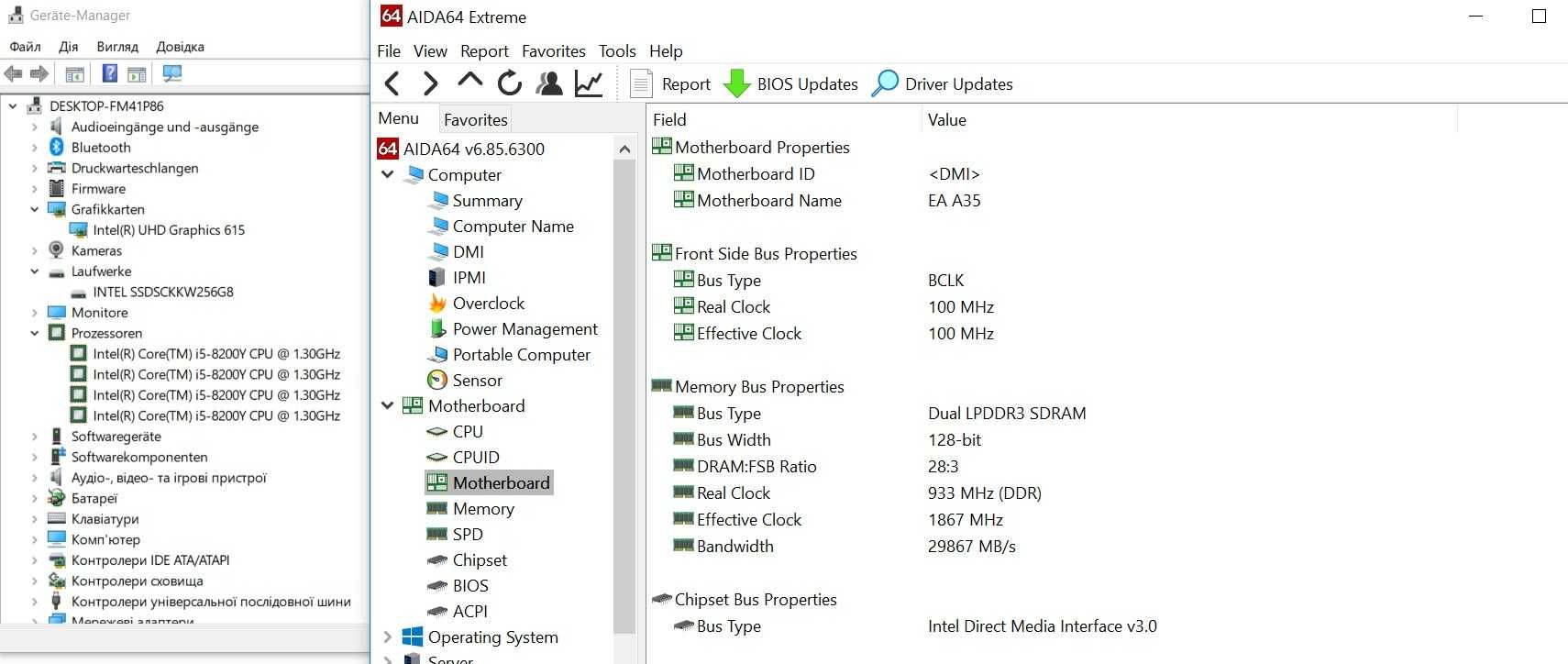Refresh the AIDA64 page with circular arrow
The width and height of the screenshot is (1568, 664).
(x=510, y=83)
